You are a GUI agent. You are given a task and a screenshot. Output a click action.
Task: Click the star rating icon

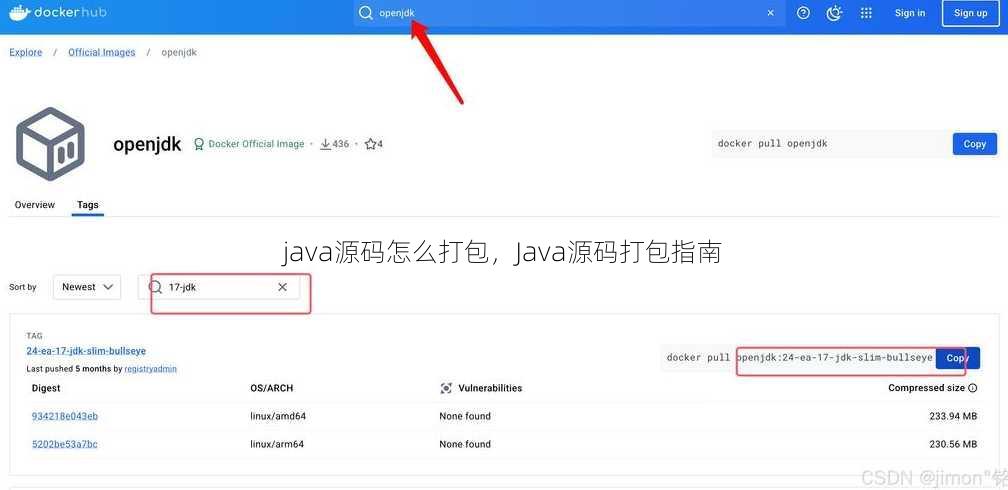click(x=370, y=144)
